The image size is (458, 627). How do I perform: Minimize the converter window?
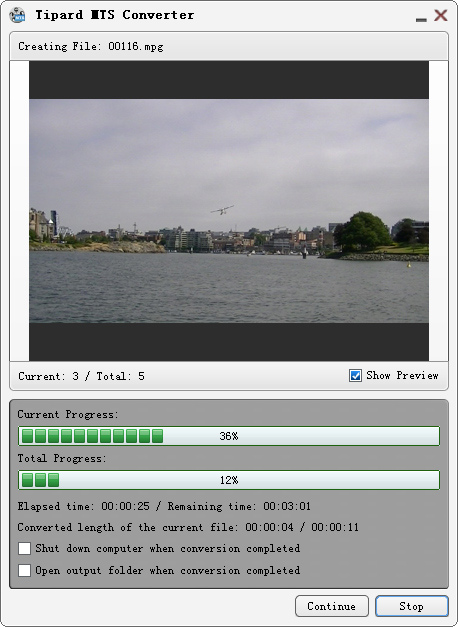pyautogui.click(x=421, y=18)
